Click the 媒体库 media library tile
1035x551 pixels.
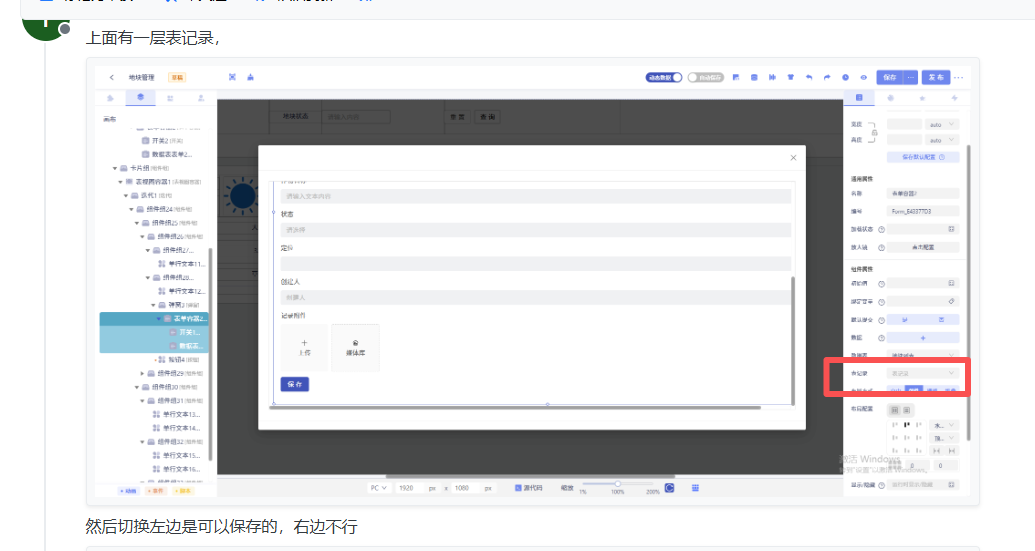coord(355,348)
